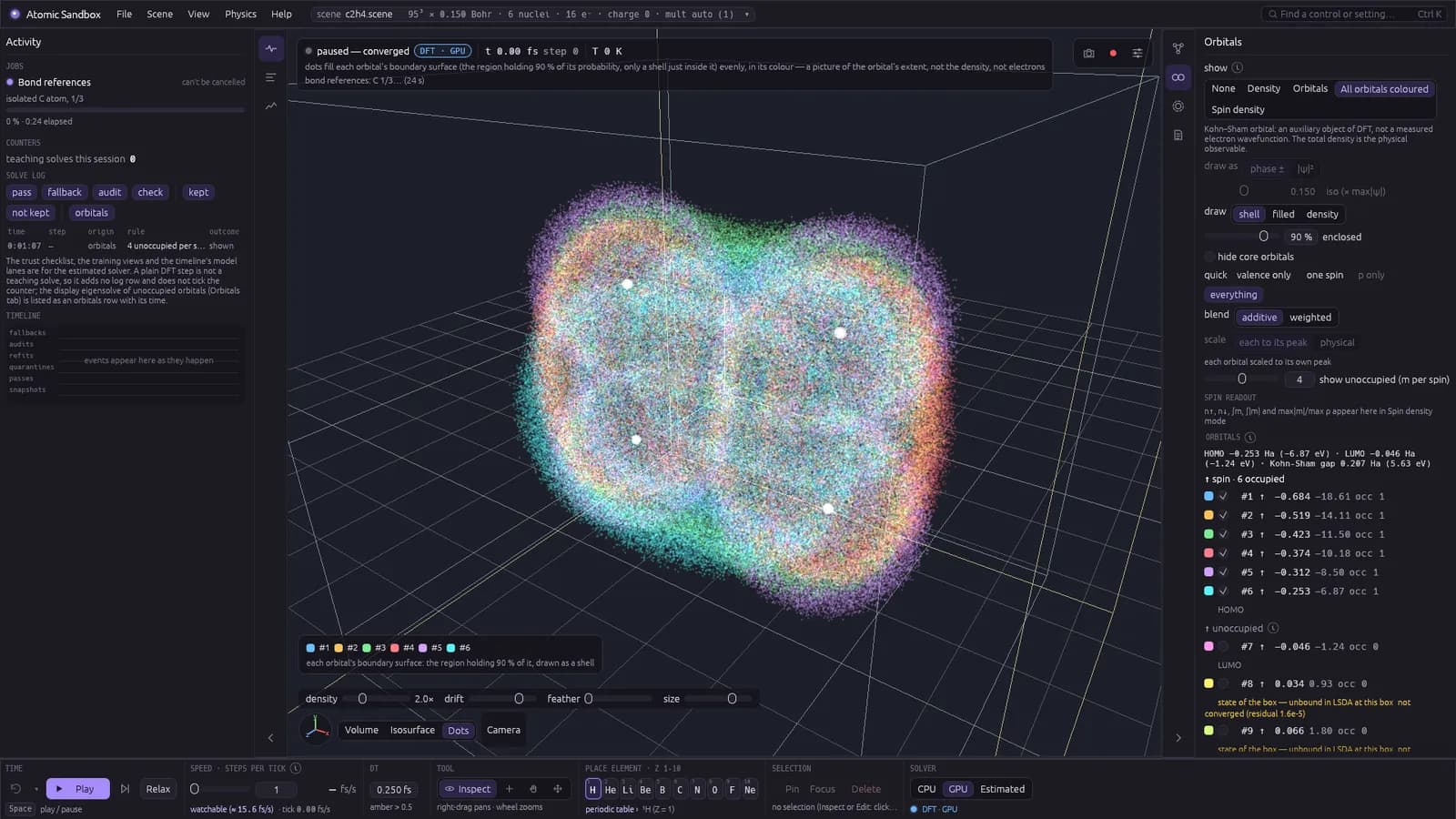
Task: Uncheck orbital #1 visibility checkbox
Action: pyautogui.click(x=1224, y=497)
